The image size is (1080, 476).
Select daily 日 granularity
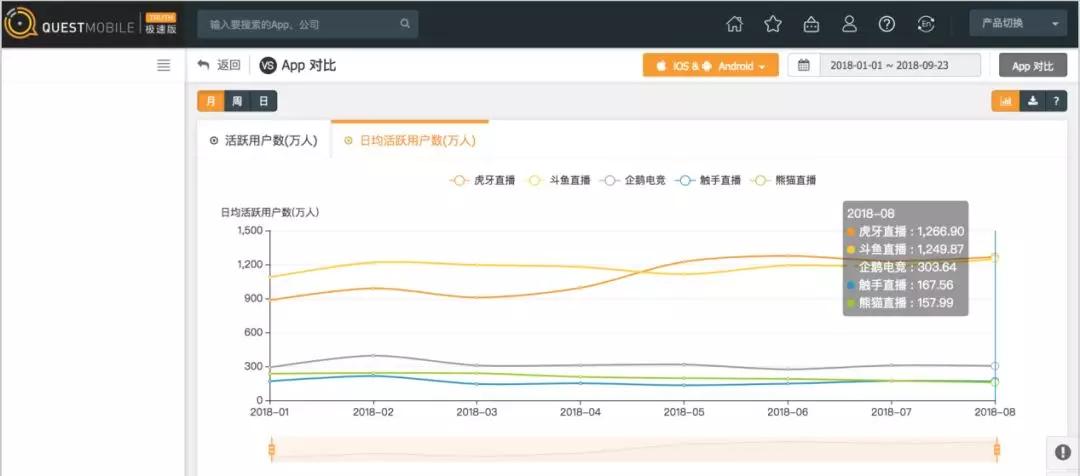pyautogui.click(x=263, y=101)
